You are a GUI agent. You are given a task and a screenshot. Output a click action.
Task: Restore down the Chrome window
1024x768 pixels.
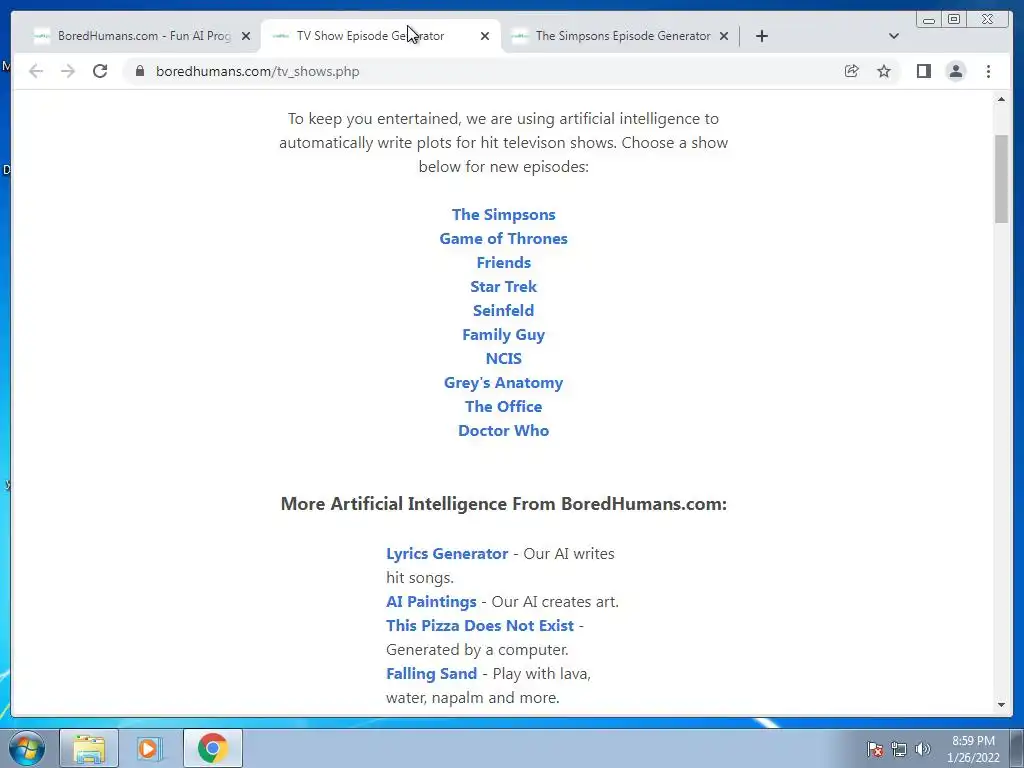[954, 20]
